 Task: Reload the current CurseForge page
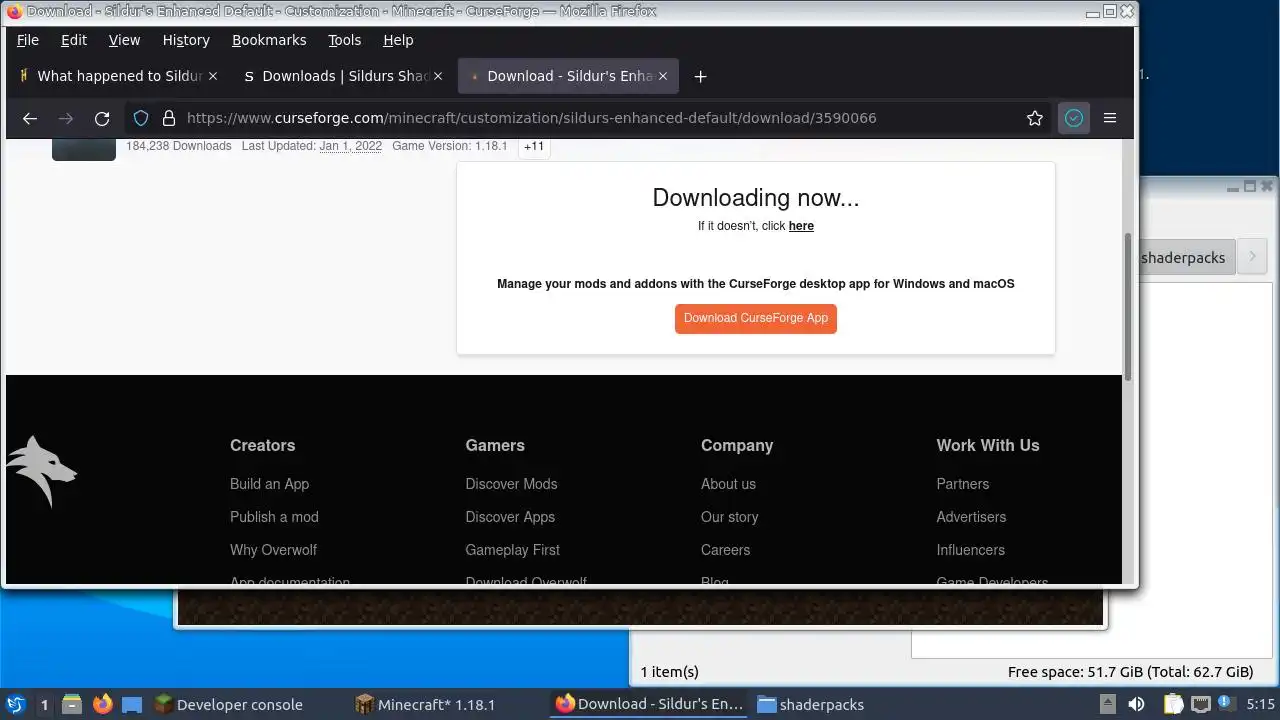tap(102, 118)
